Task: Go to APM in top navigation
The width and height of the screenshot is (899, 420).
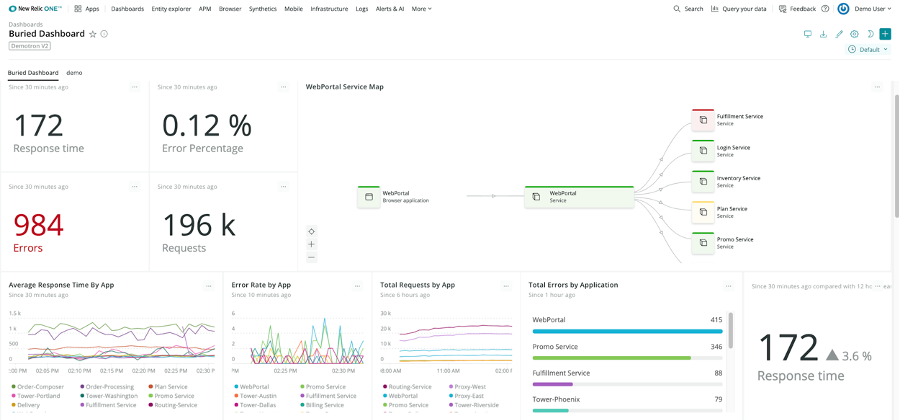Action: (205, 9)
